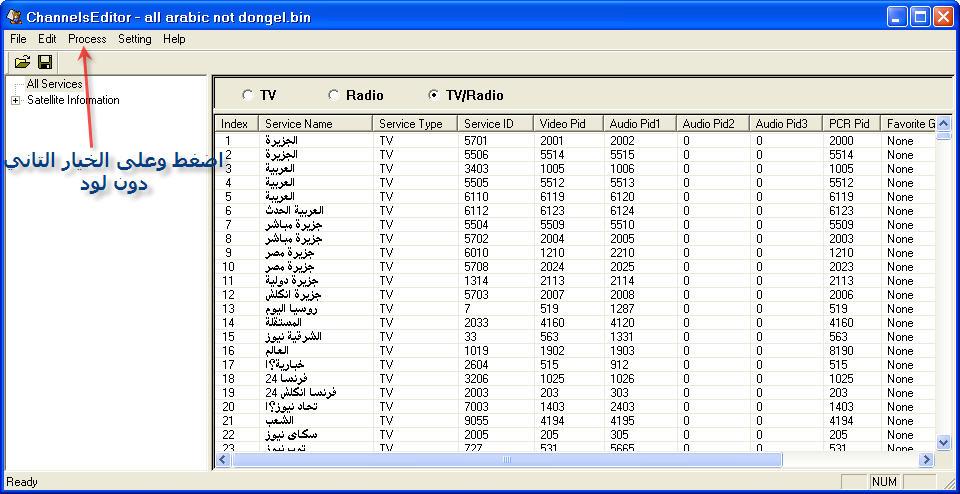The height and width of the screenshot is (494, 960).
Task: Select row with Service ID 5506
Action: tap(575, 154)
